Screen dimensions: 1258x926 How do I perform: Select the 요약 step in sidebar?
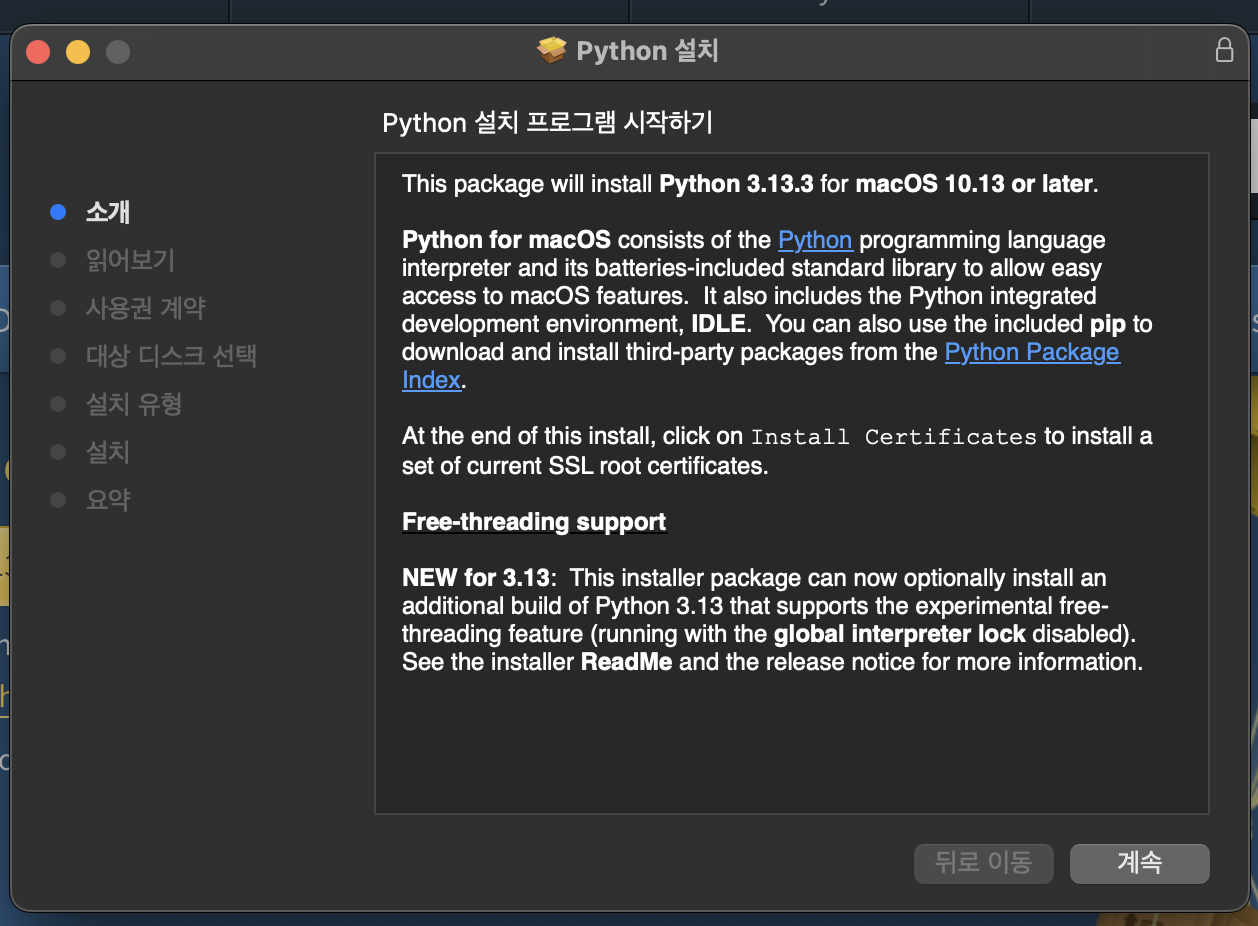pos(108,500)
